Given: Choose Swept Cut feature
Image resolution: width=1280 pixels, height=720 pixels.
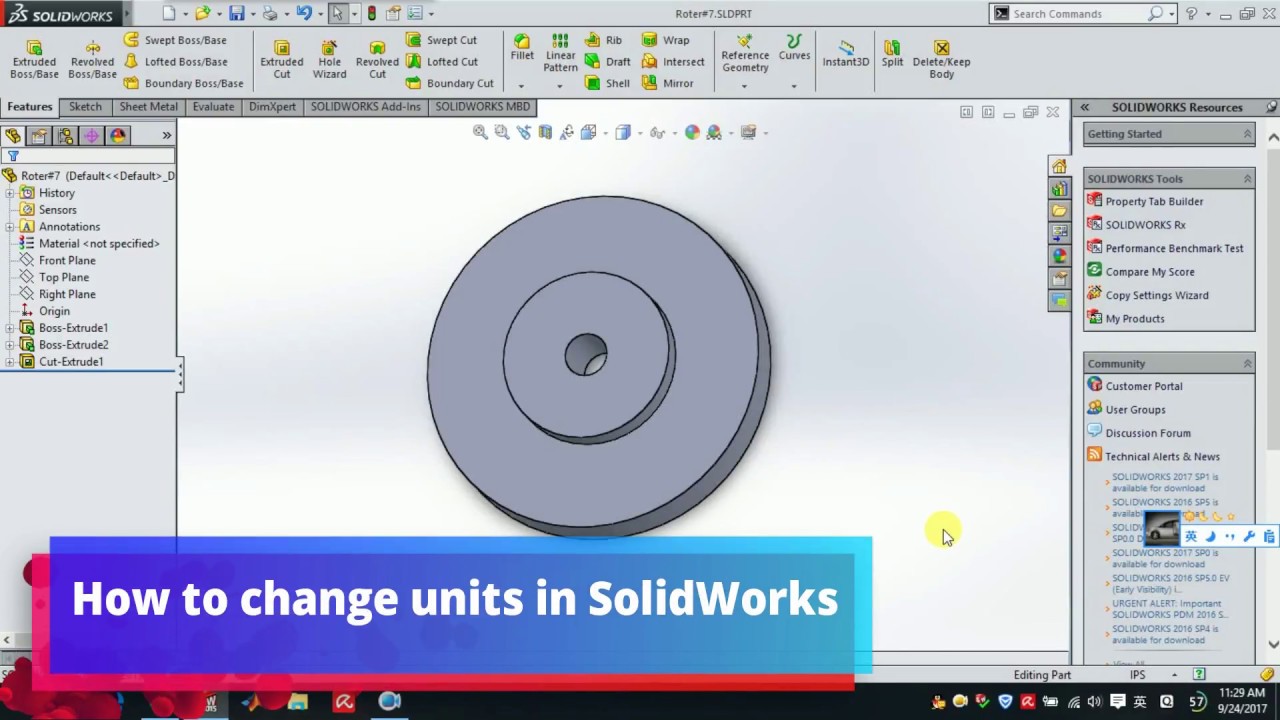Looking at the screenshot, I should pos(441,40).
